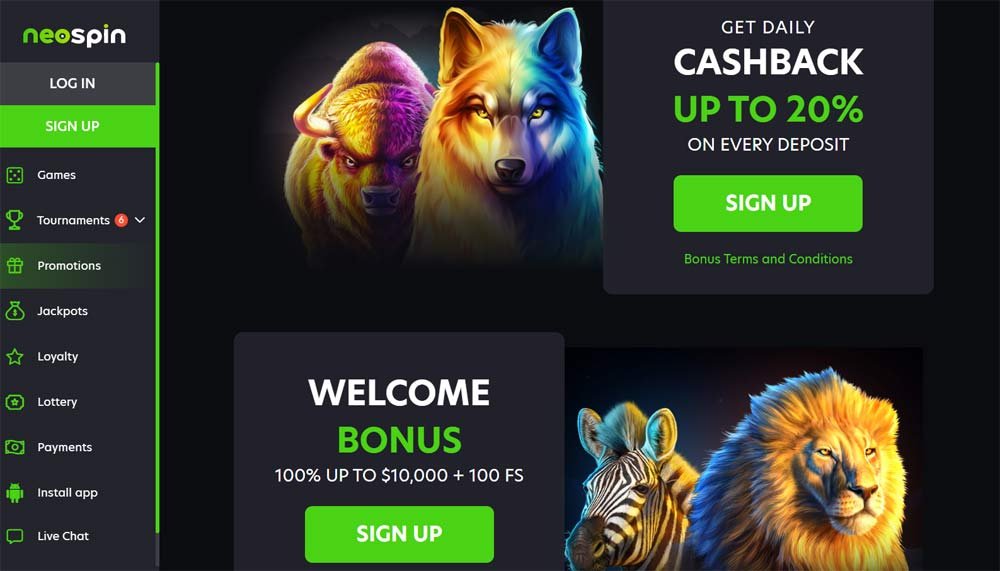Click SIGN UP under Welcome Bonus
The height and width of the screenshot is (571, 1000).
click(399, 534)
